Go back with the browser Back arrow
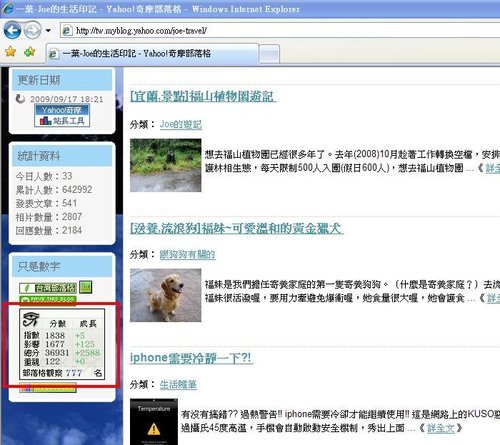The width and height of the screenshot is (500, 445). click(12, 30)
